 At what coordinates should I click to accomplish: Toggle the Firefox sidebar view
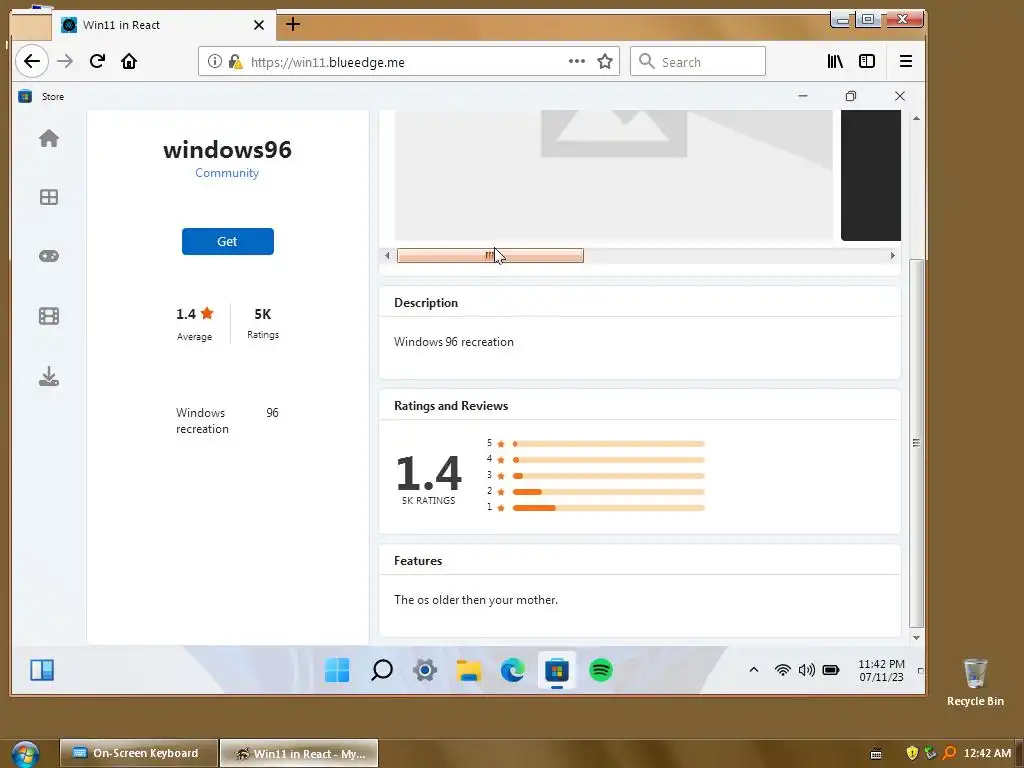867,61
